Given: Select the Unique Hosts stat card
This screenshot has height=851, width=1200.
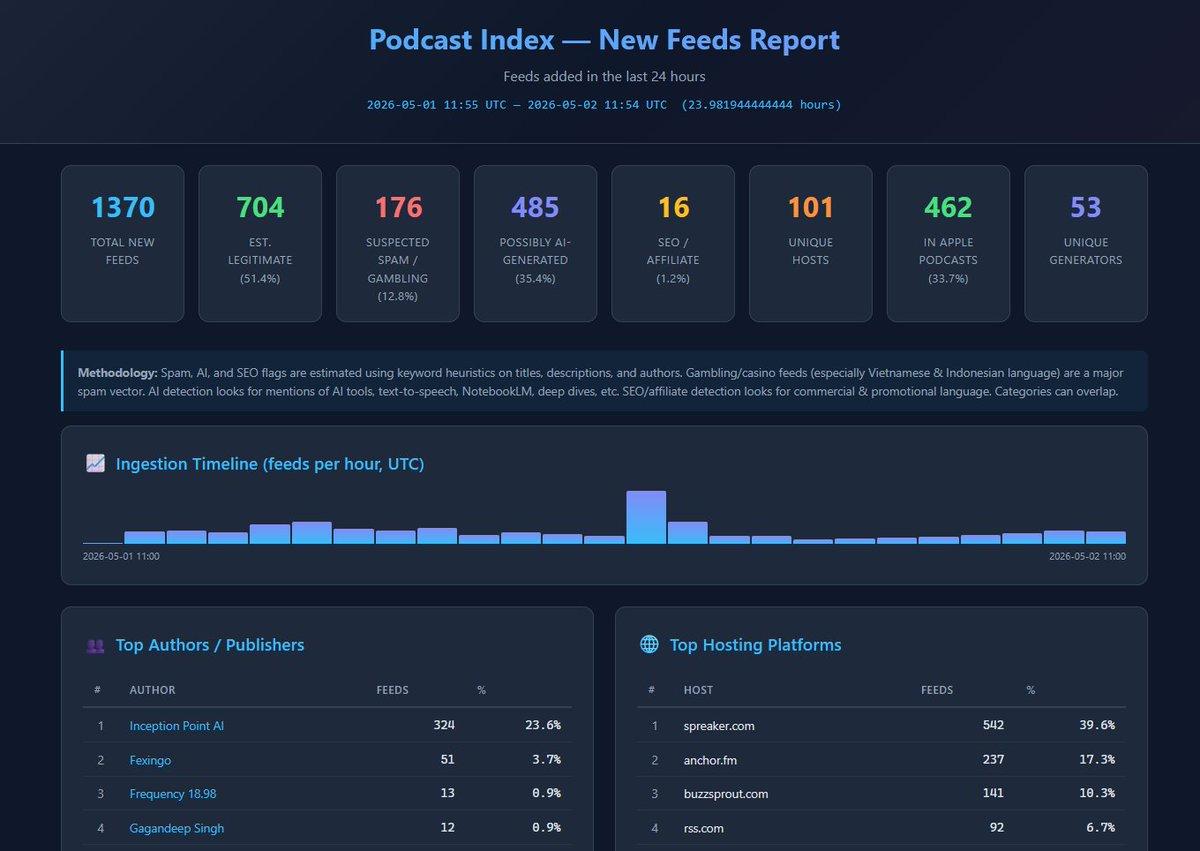Looking at the screenshot, I should [x=811, y=244].
